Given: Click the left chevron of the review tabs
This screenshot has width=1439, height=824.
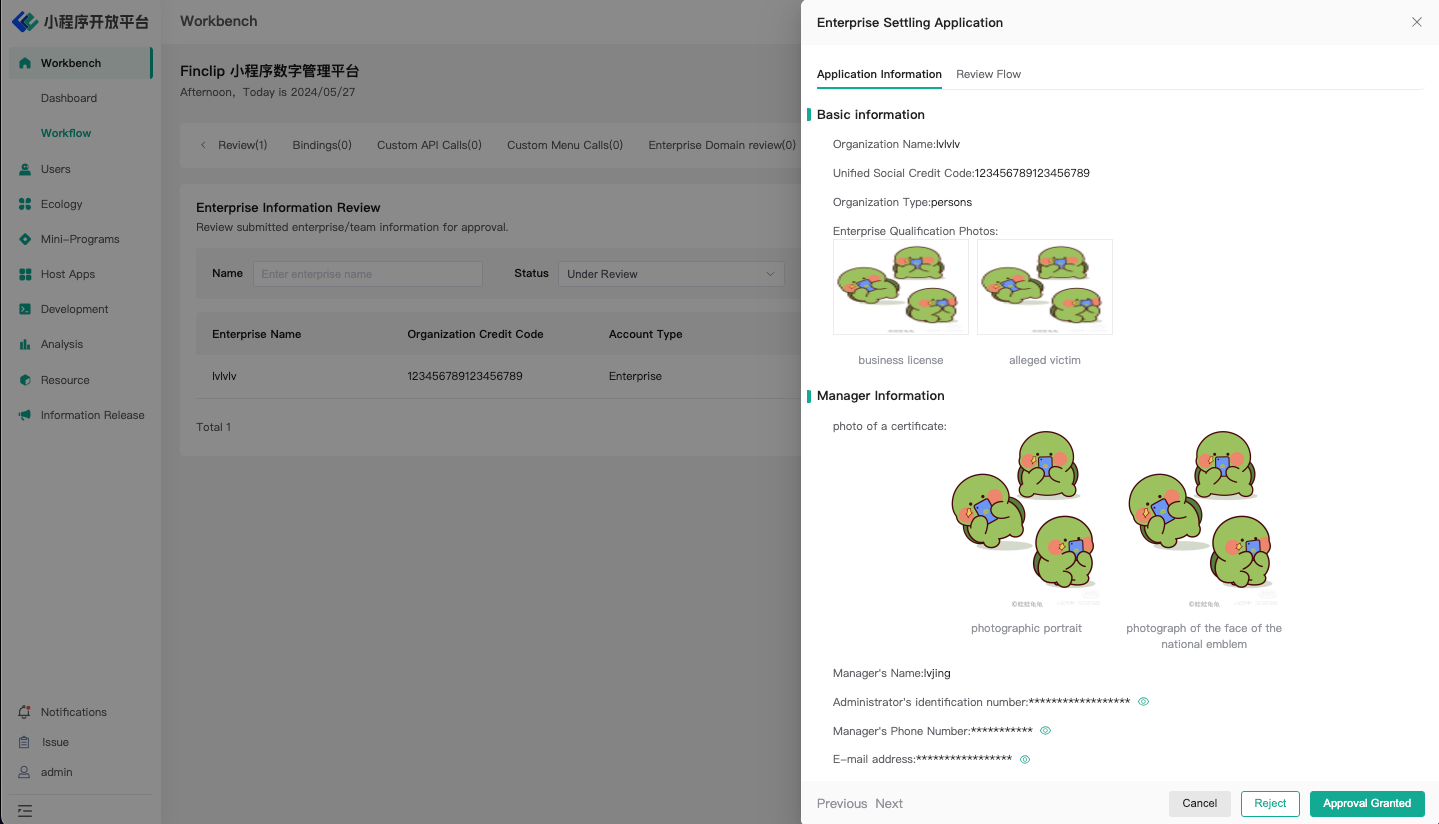Looking at the screenshot, I should click(203, 145).
